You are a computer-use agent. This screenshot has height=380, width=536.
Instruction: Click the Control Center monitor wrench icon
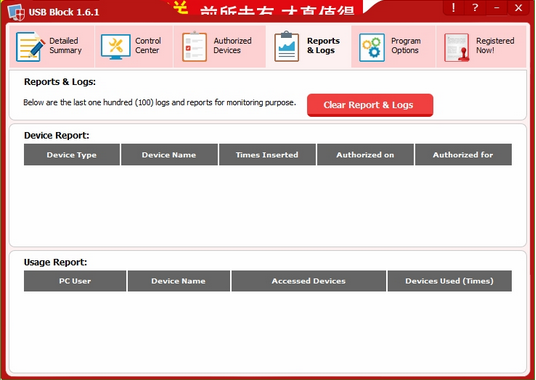coord(116,46)
